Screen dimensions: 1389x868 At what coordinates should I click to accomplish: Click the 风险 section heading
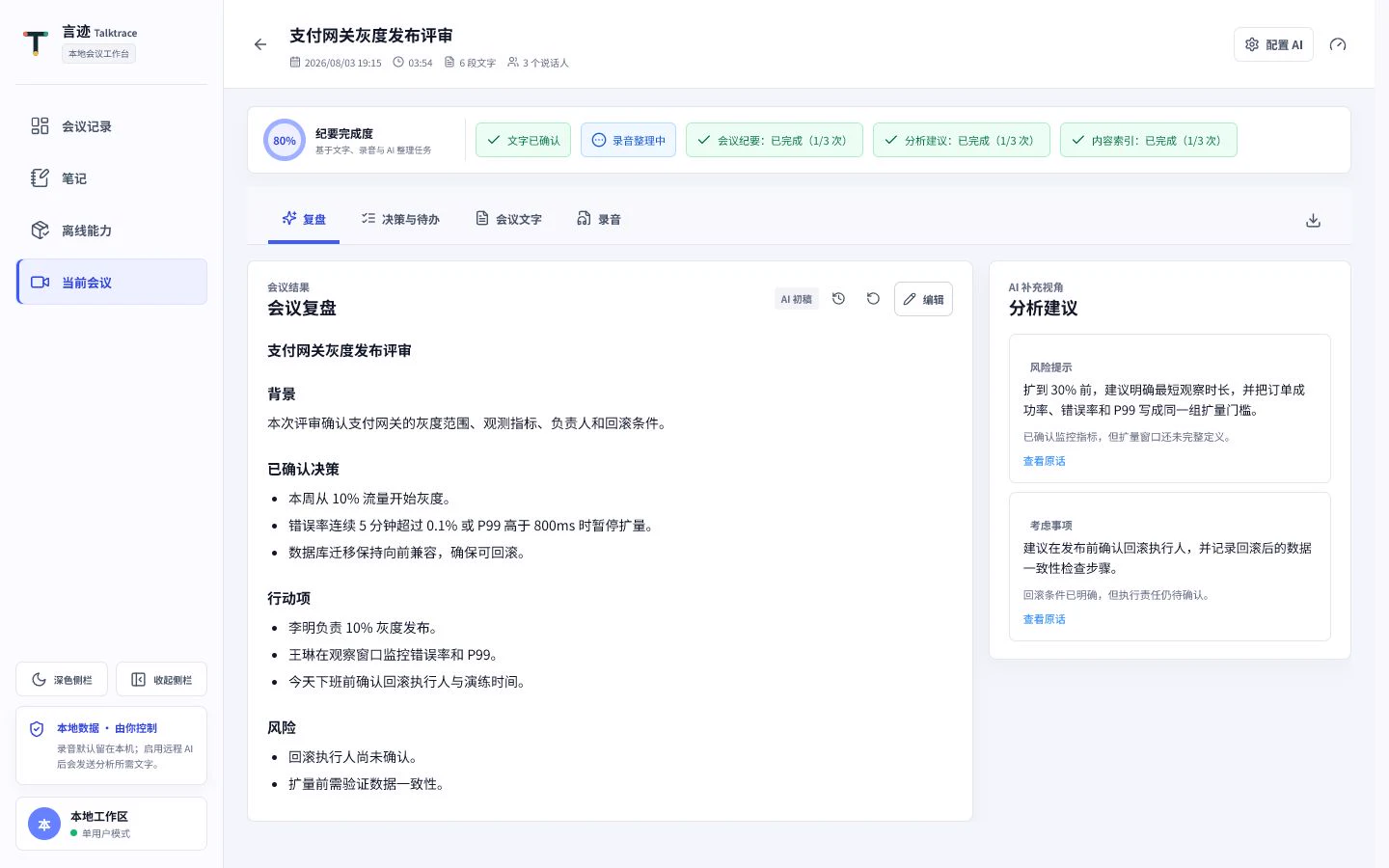click(282, 728)
